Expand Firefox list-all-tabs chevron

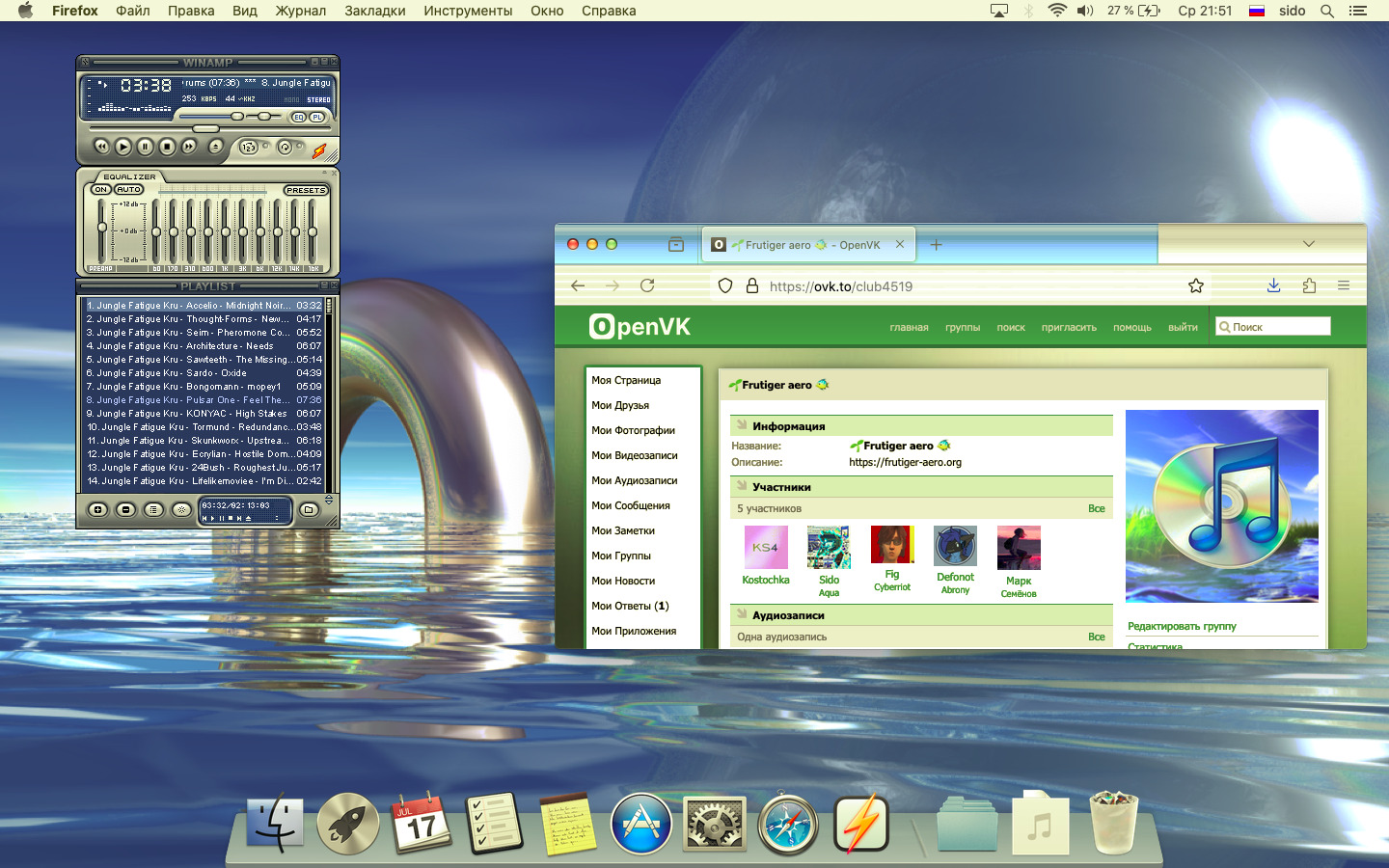click(x=1309, y=244)
